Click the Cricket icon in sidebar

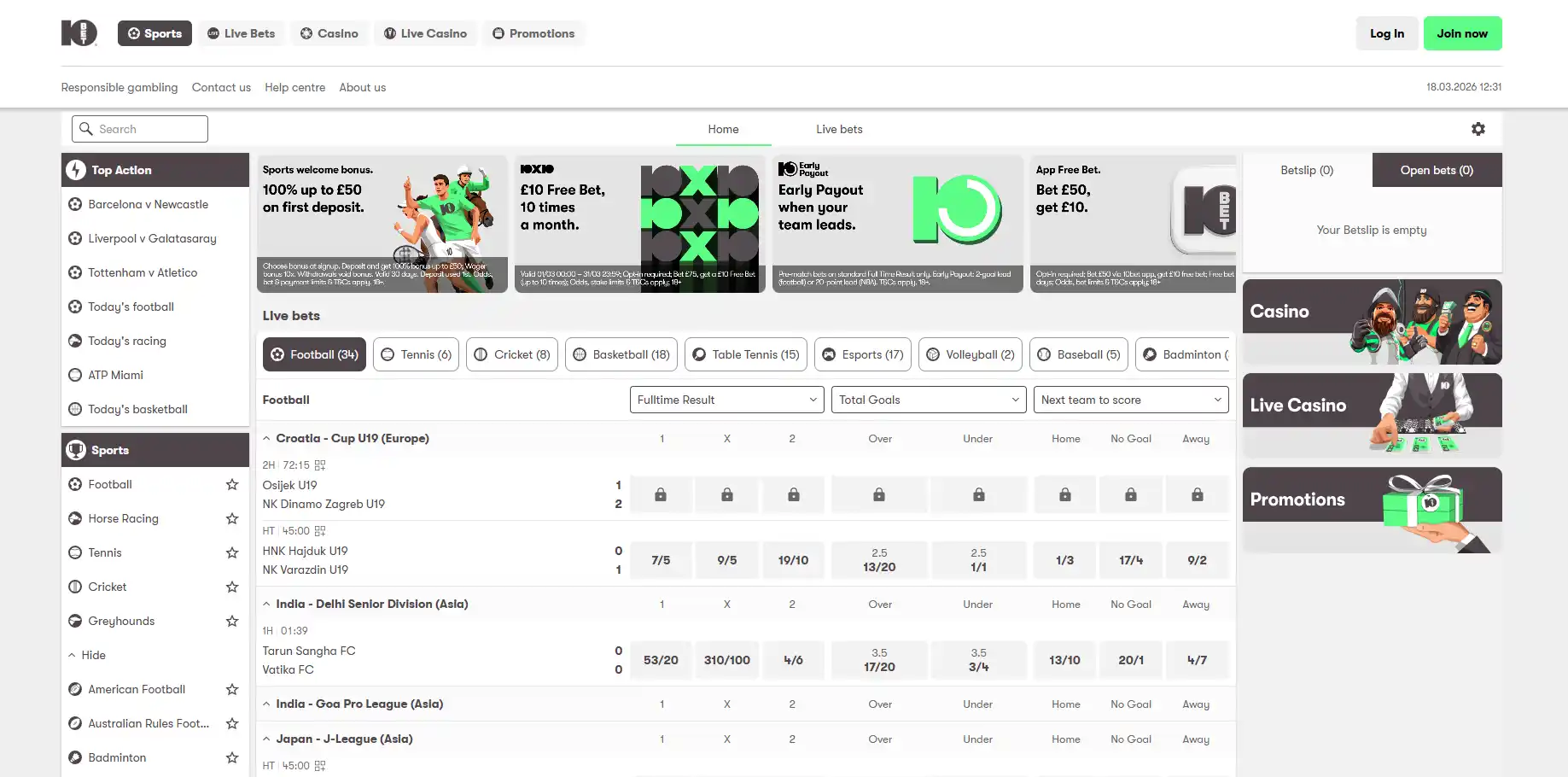pyautogui.click(x=75, y=587)
